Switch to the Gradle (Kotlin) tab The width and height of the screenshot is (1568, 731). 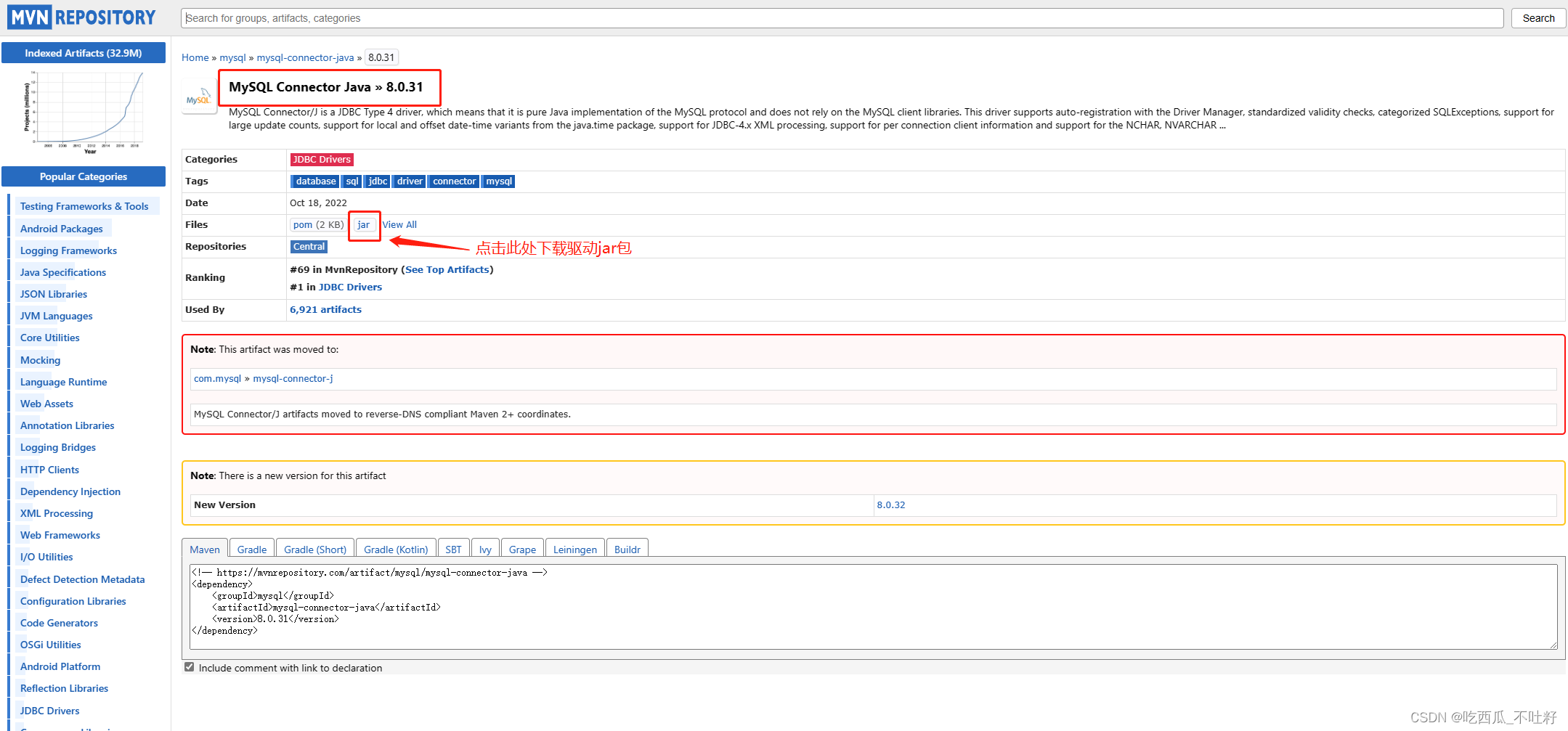tap(396, 550)
